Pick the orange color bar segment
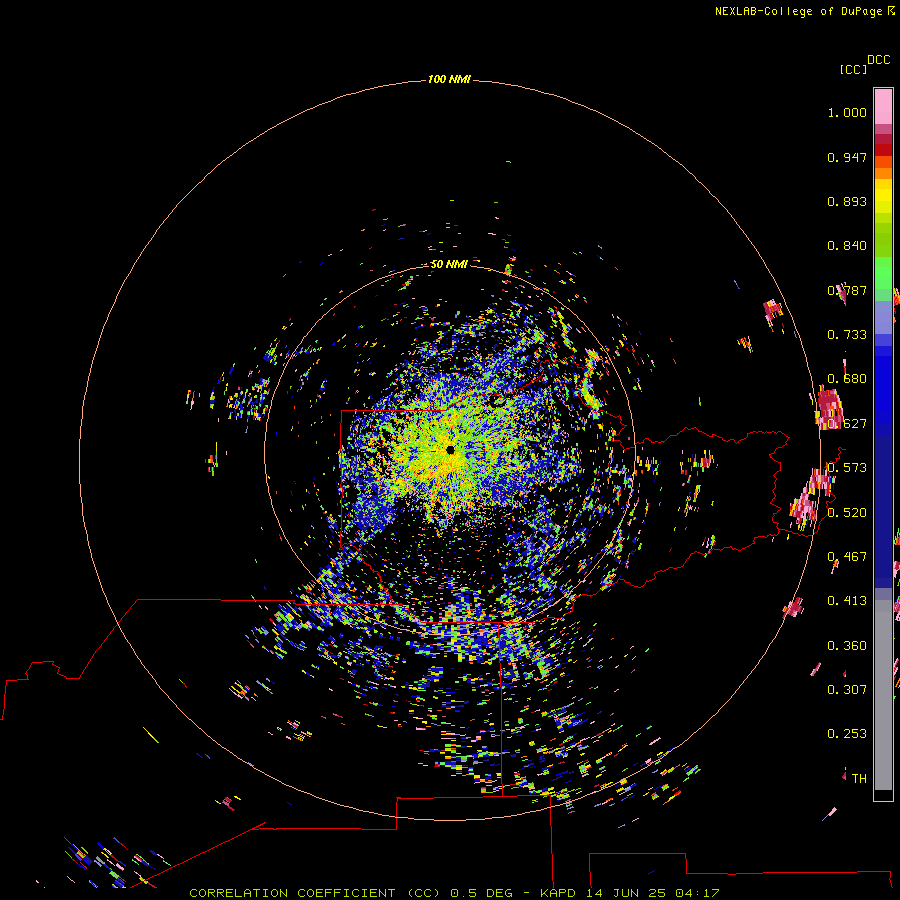Viewport: 900px width, 900px height. pyautogui.click(x=883, y=173)
